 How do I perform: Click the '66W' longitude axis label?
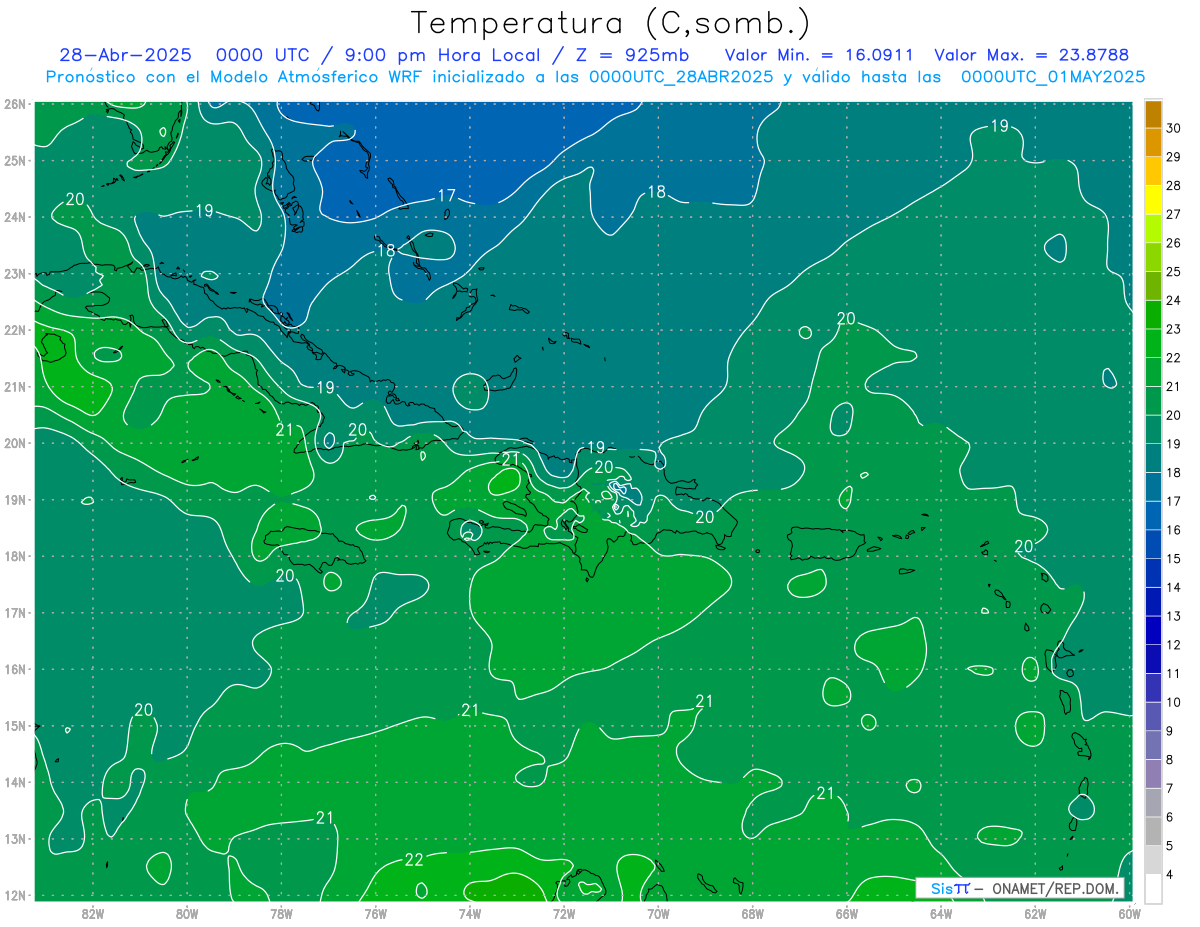pos(847,913)
